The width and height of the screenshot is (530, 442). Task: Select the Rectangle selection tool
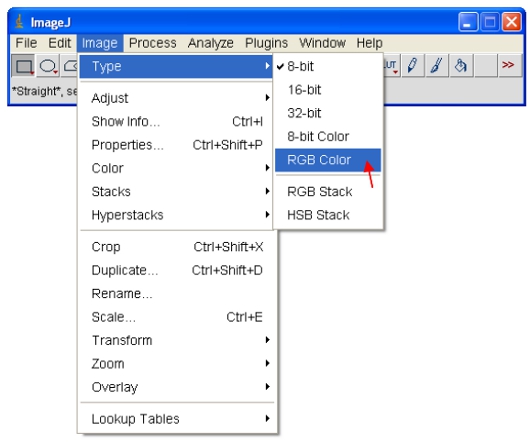click(23, 66)
